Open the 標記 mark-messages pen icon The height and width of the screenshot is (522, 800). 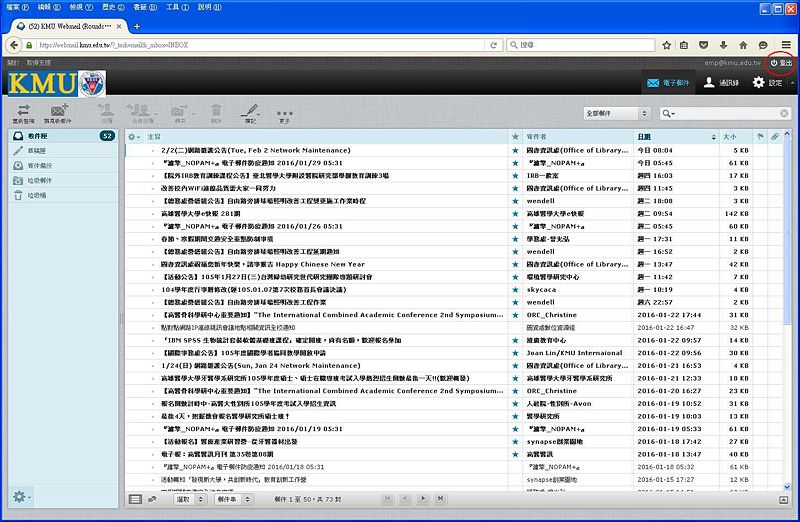[x=250, y=113]
